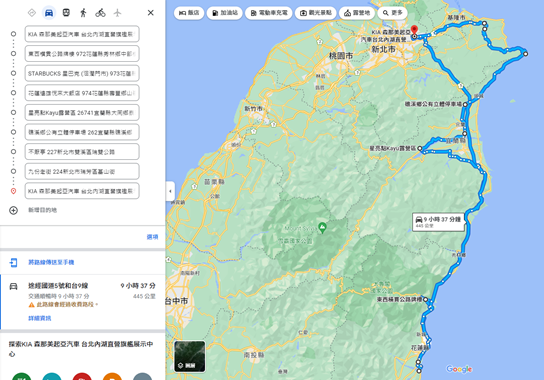Open the 詳細資訊 route details link
This screenshot has width=544, height=380.
tap(40, 318)
